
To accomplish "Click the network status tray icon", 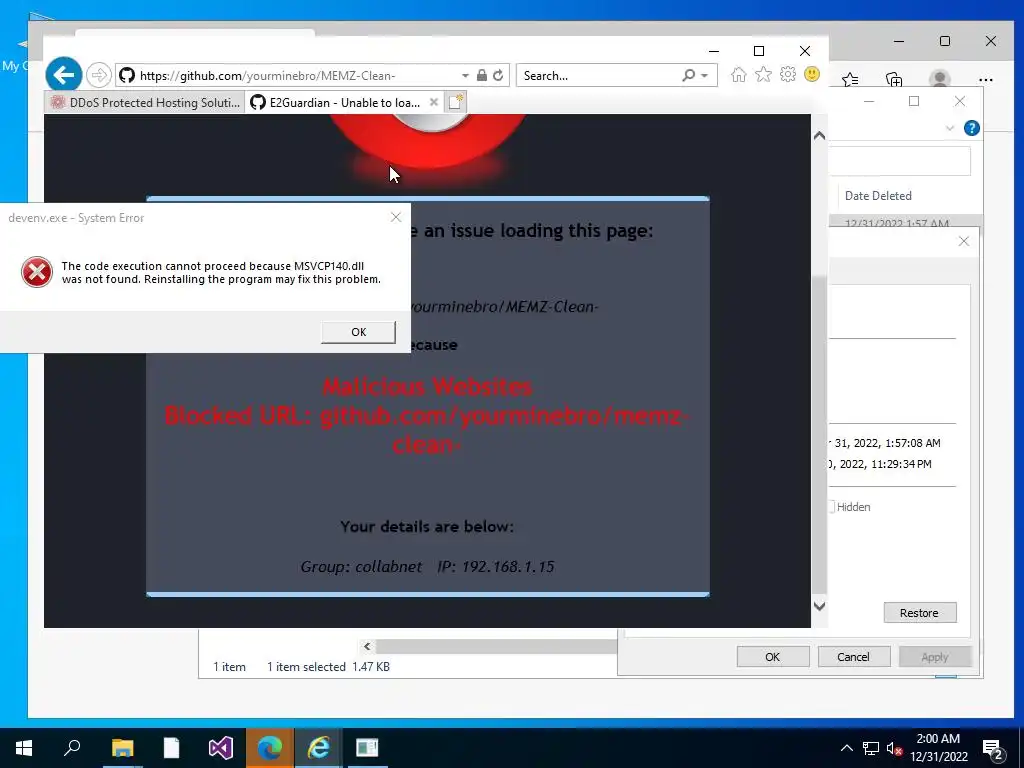I will [871, 748].
